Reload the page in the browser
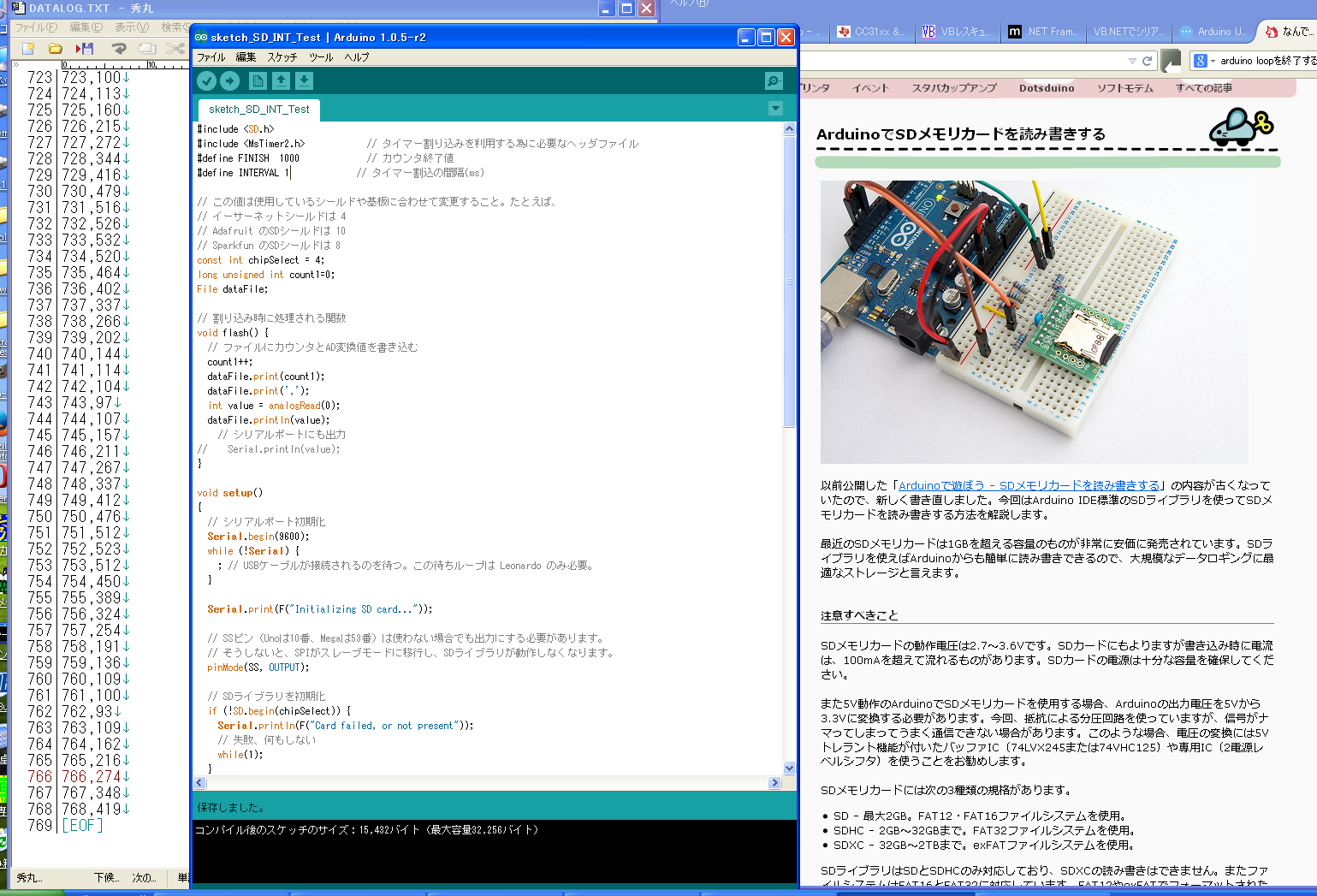The width and height of the screenshot is (1317, 896). [1148, 61]
